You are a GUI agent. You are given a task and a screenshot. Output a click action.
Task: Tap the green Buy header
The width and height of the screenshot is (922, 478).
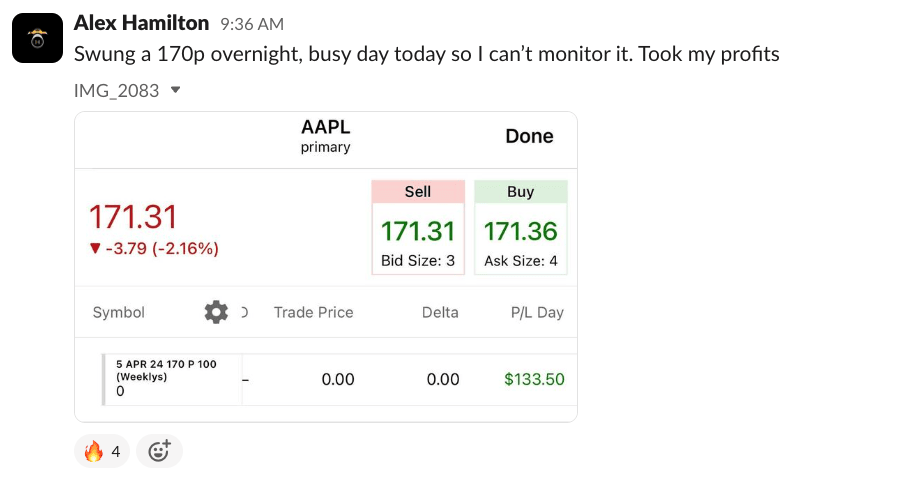(x=520, y=192)
